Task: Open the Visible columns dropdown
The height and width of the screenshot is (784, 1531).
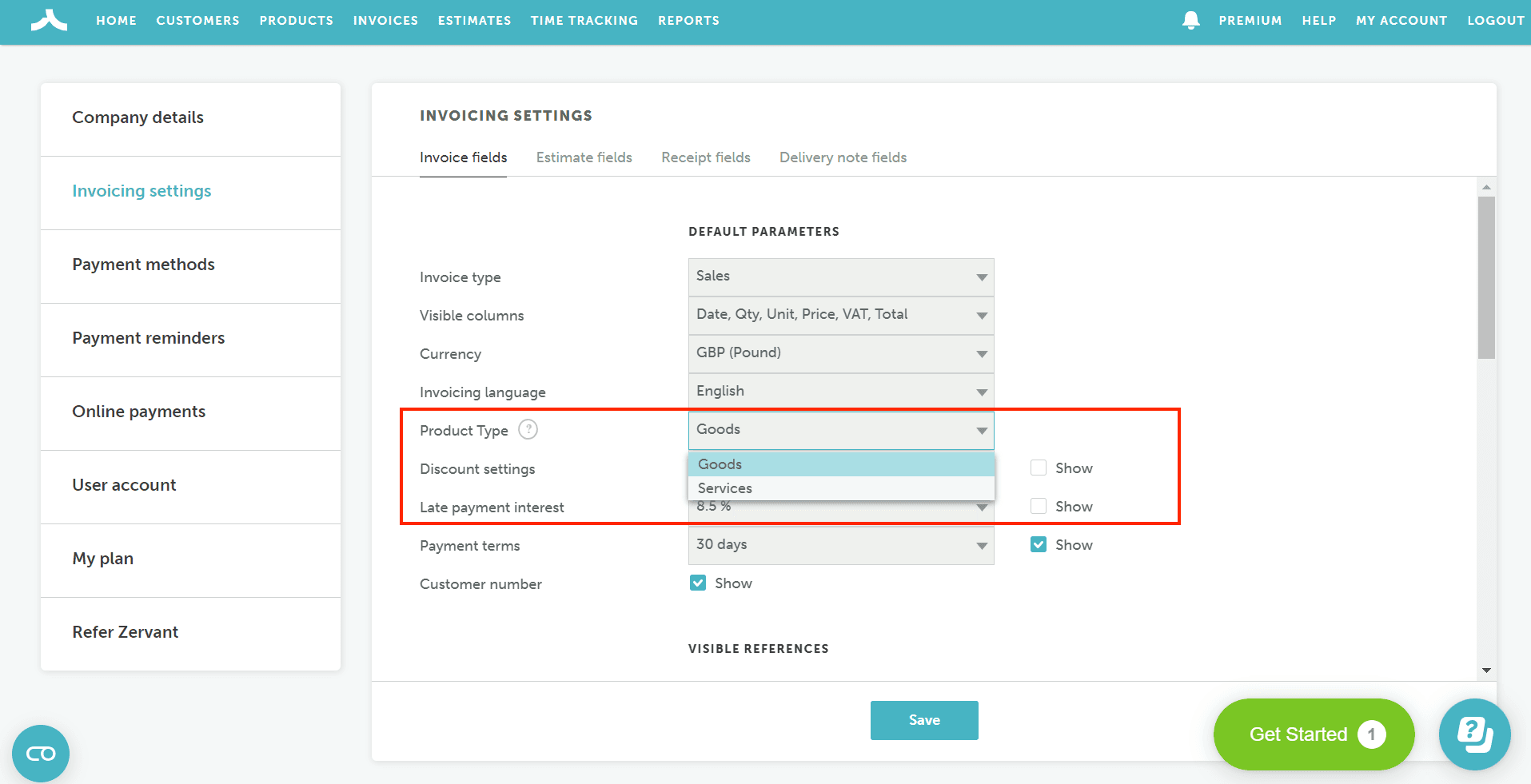Action: [841, 315]
